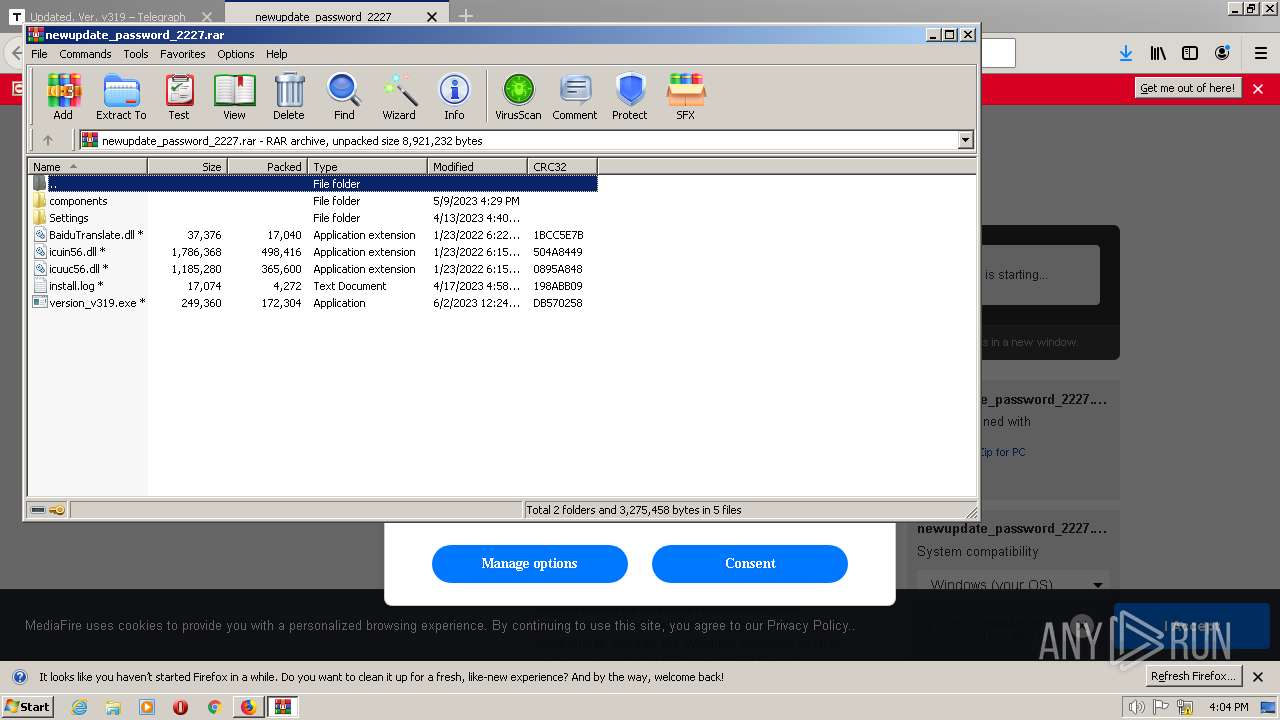Click the Add toolbar icon in WinRAR
Image resolution: width=1280 pixels, height=720 pixels.
click(x=63, y=96)
